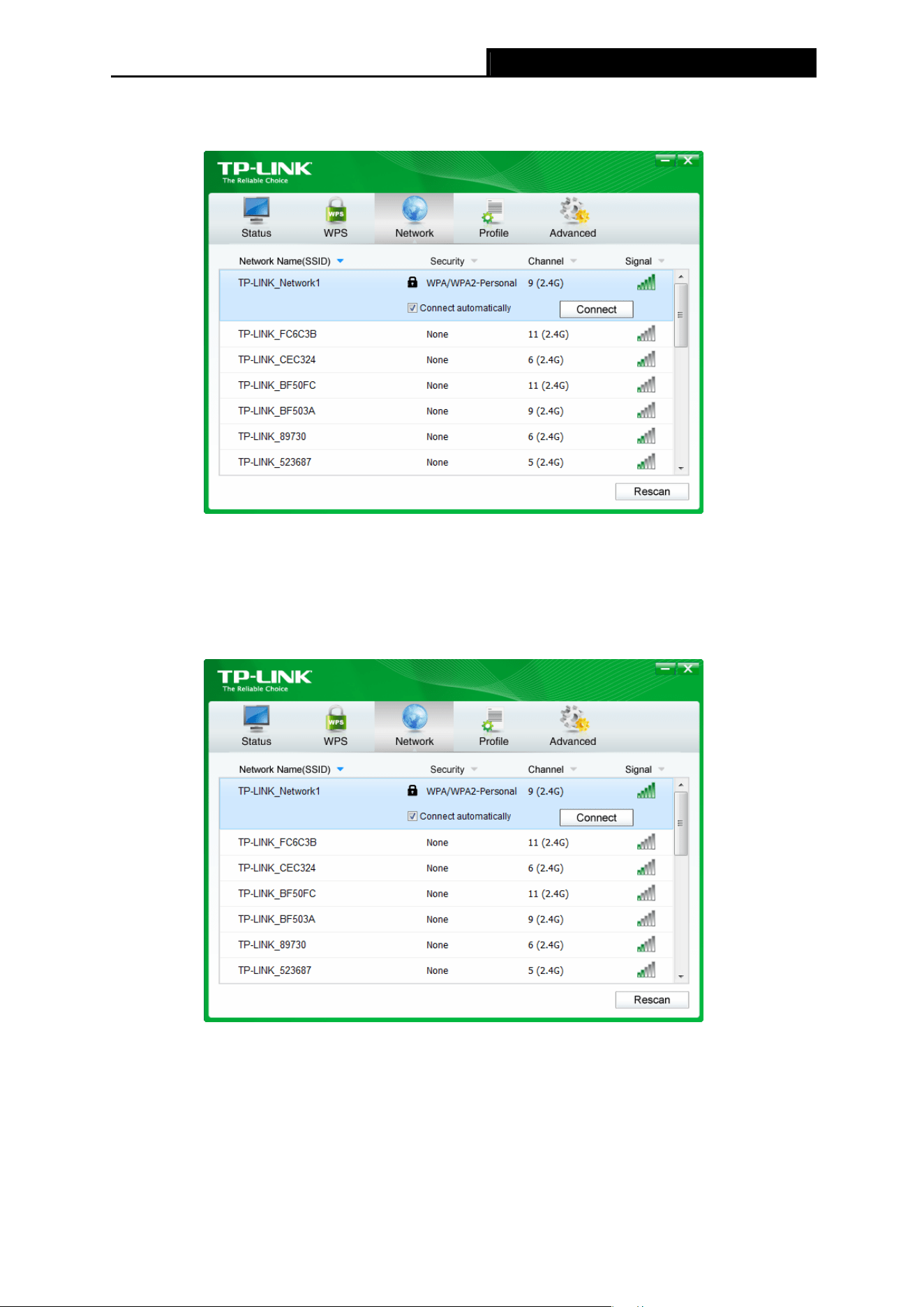
Task: Click TP-LINK_BF50FC signal bars in the upper window
Action: click(x=646, y=385)
